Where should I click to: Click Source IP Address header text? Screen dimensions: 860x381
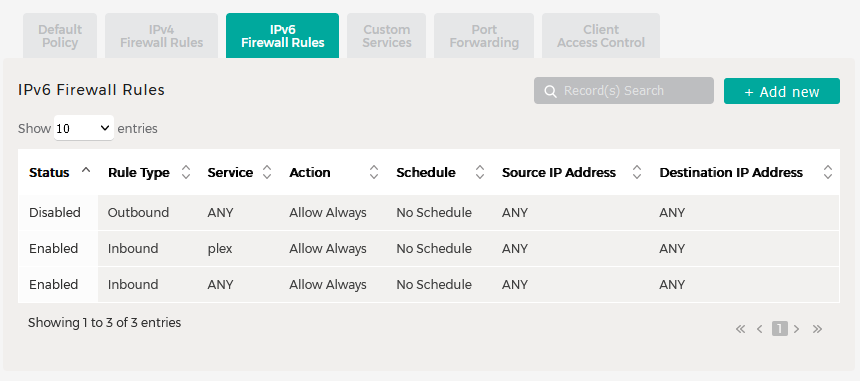[x=559, y=173]
